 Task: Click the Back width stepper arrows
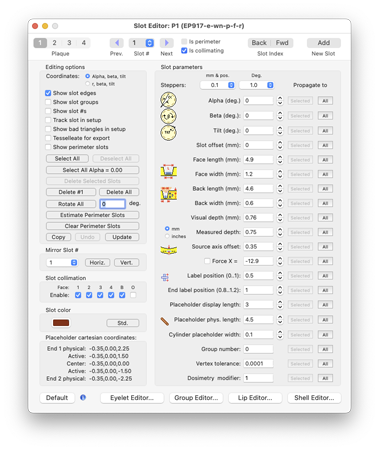280,203
